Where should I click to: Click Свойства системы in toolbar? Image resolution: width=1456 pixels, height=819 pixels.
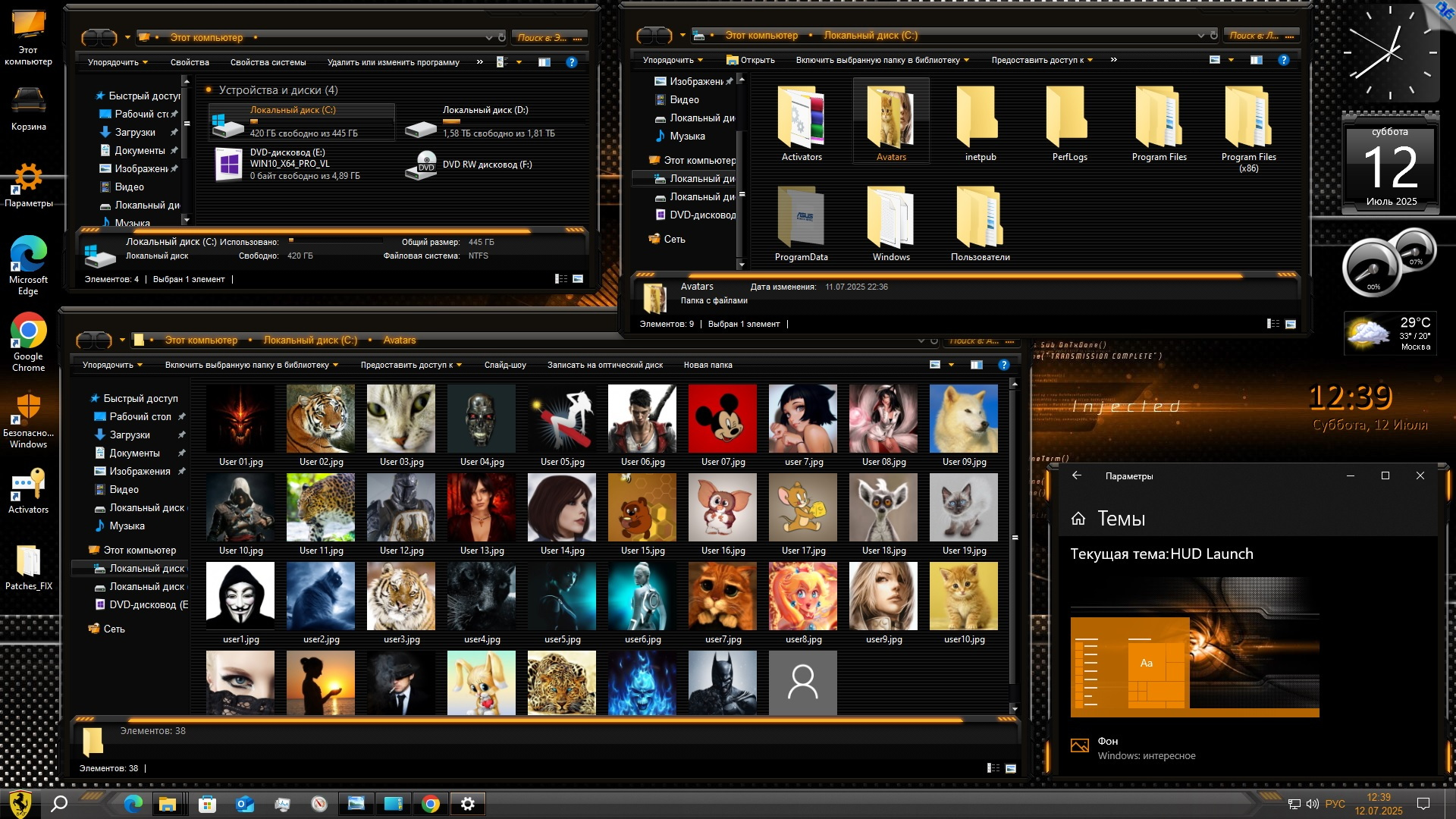tap(268, 62)
